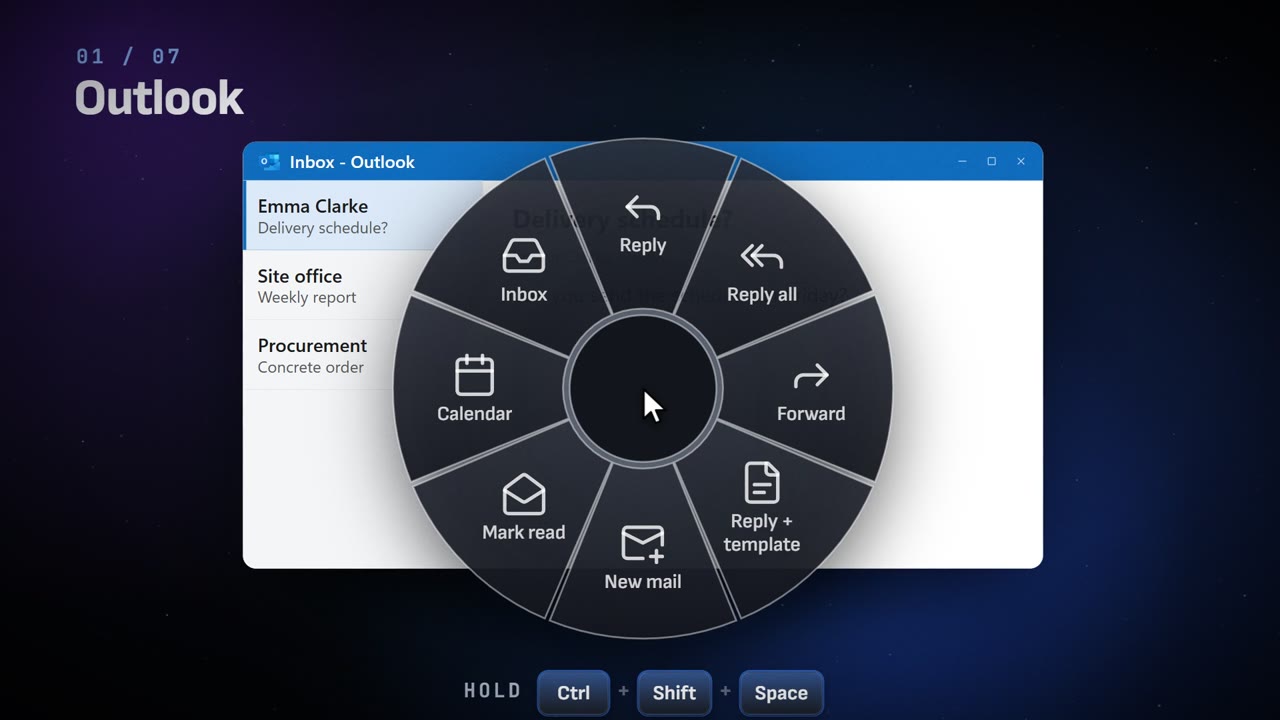The width and height of the screenshot is (1280, 720).
Task: Open the Procurement Concrete order email
Action: tap(320, 355)
